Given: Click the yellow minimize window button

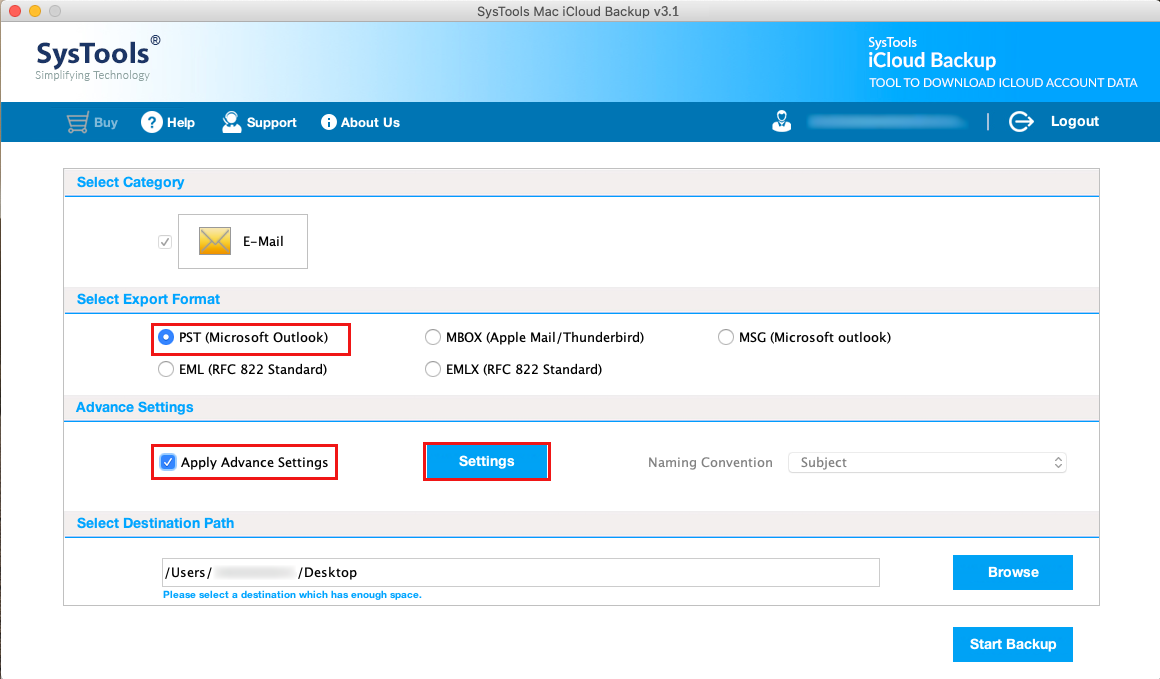Looking at the screenshot, I should tap(35, 11).
